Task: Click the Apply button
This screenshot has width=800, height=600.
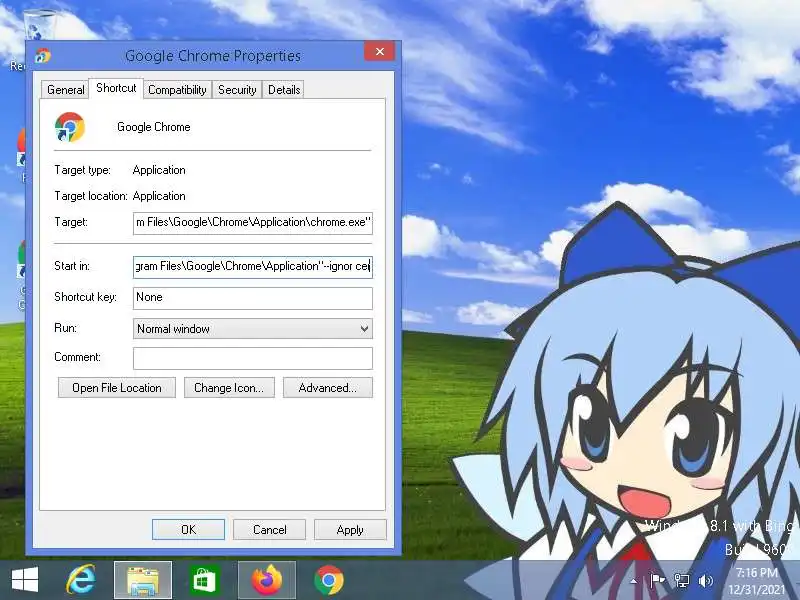Action: pos(350,530)
